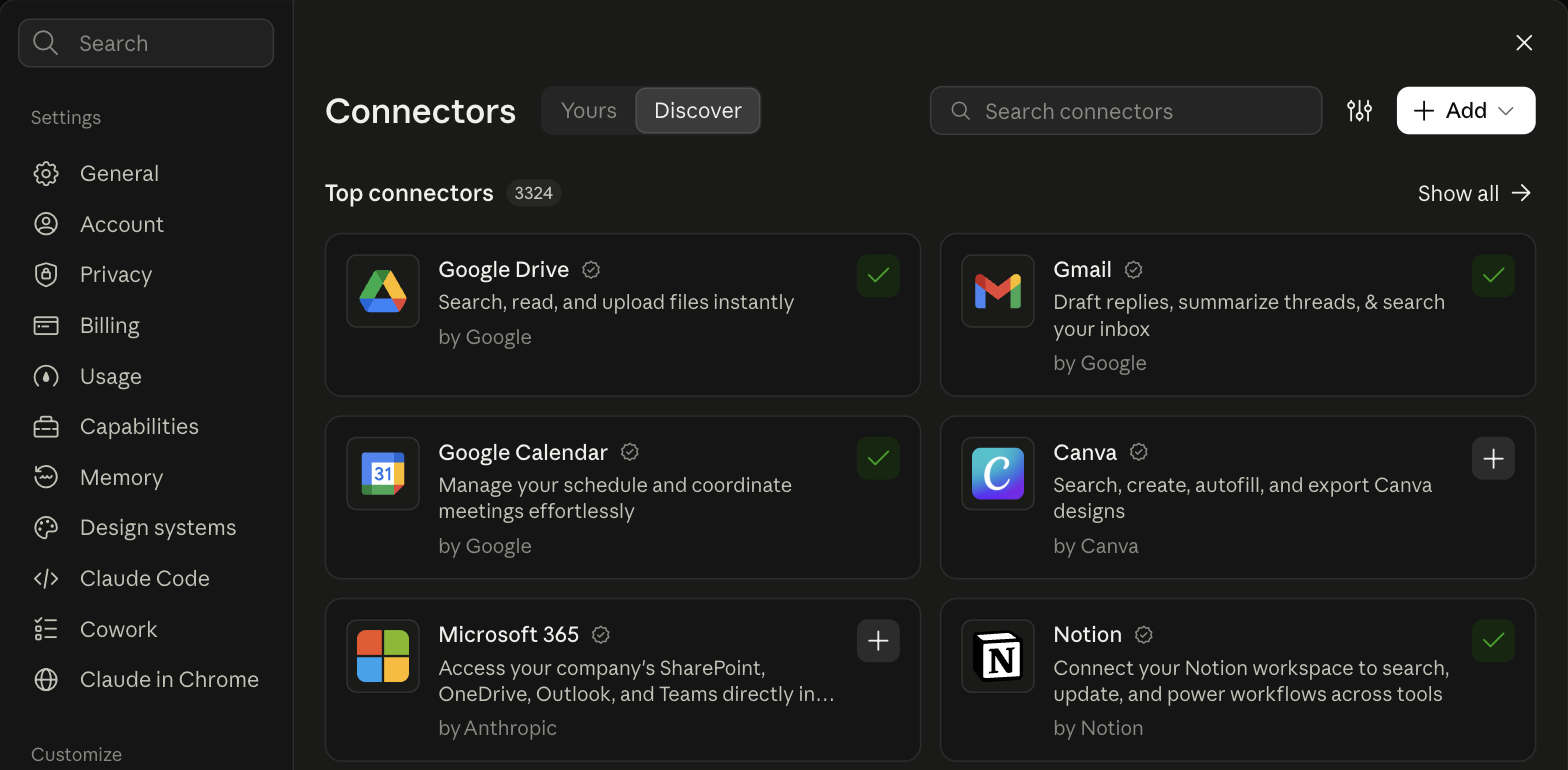Click the Google Calendar logo icon
Image resolution: width=1568 pixels, height=770 pixels.
[x=383, y=474]
